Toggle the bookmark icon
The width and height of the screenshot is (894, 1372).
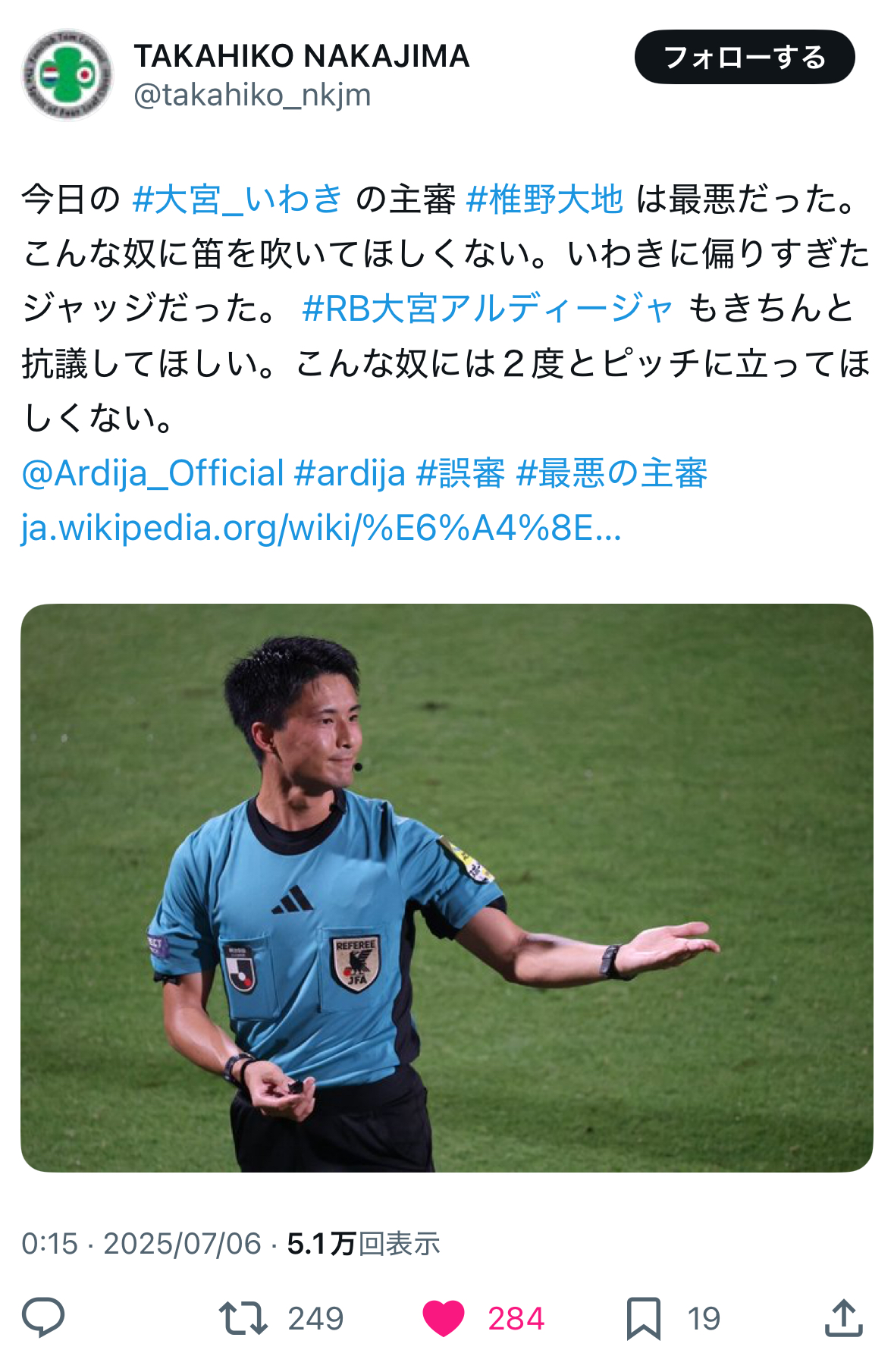pos(644,1318)
